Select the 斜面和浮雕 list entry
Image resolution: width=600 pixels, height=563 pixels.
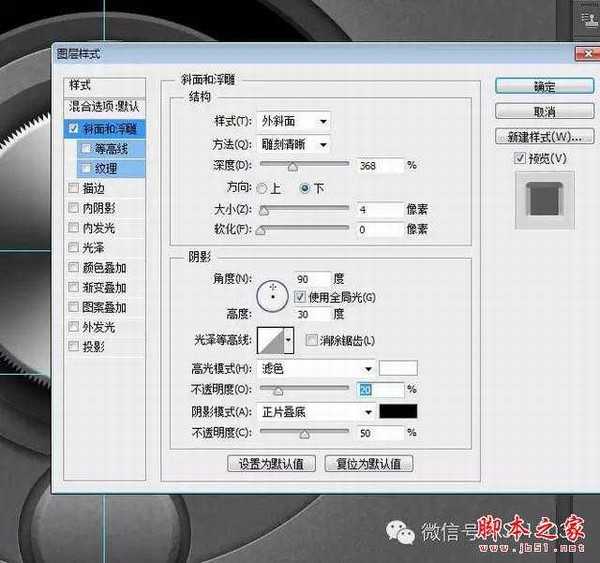104,129
